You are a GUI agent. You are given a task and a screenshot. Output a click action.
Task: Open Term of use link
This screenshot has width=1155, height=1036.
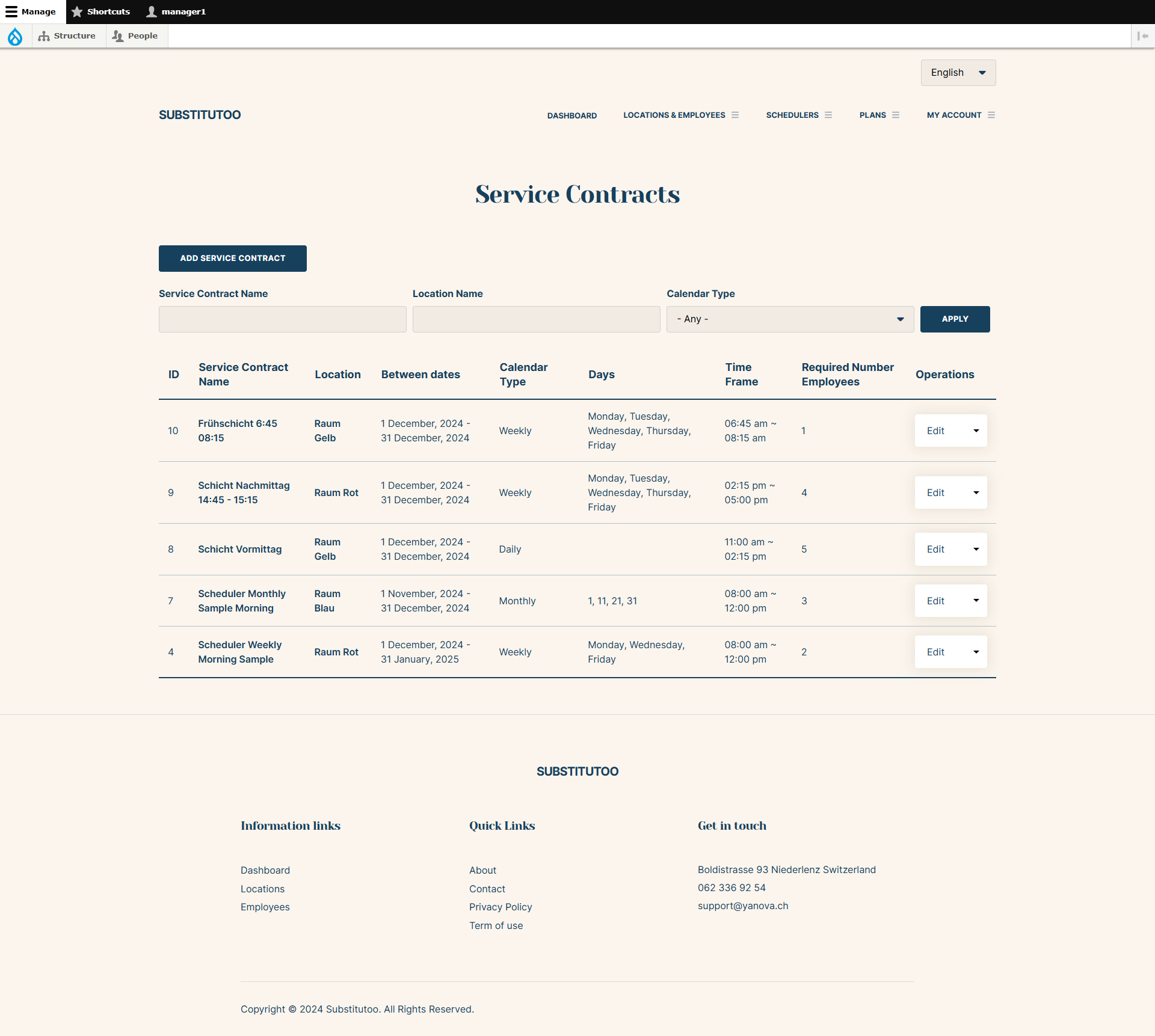(496, 925)
